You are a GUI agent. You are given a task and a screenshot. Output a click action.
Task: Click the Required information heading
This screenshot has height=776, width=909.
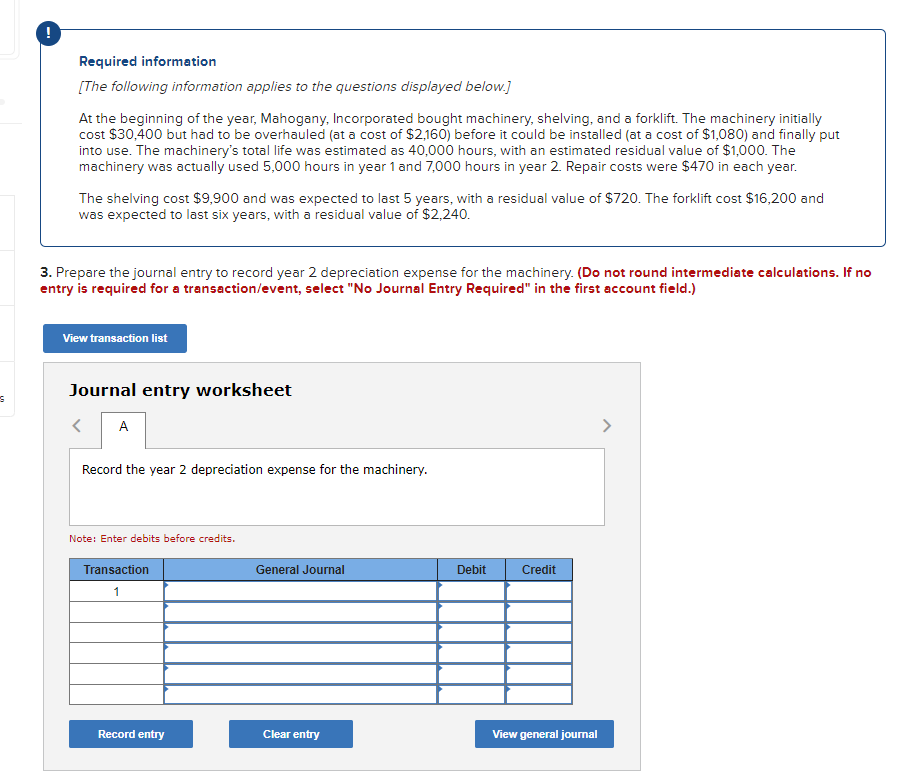(x=148, y=61)
